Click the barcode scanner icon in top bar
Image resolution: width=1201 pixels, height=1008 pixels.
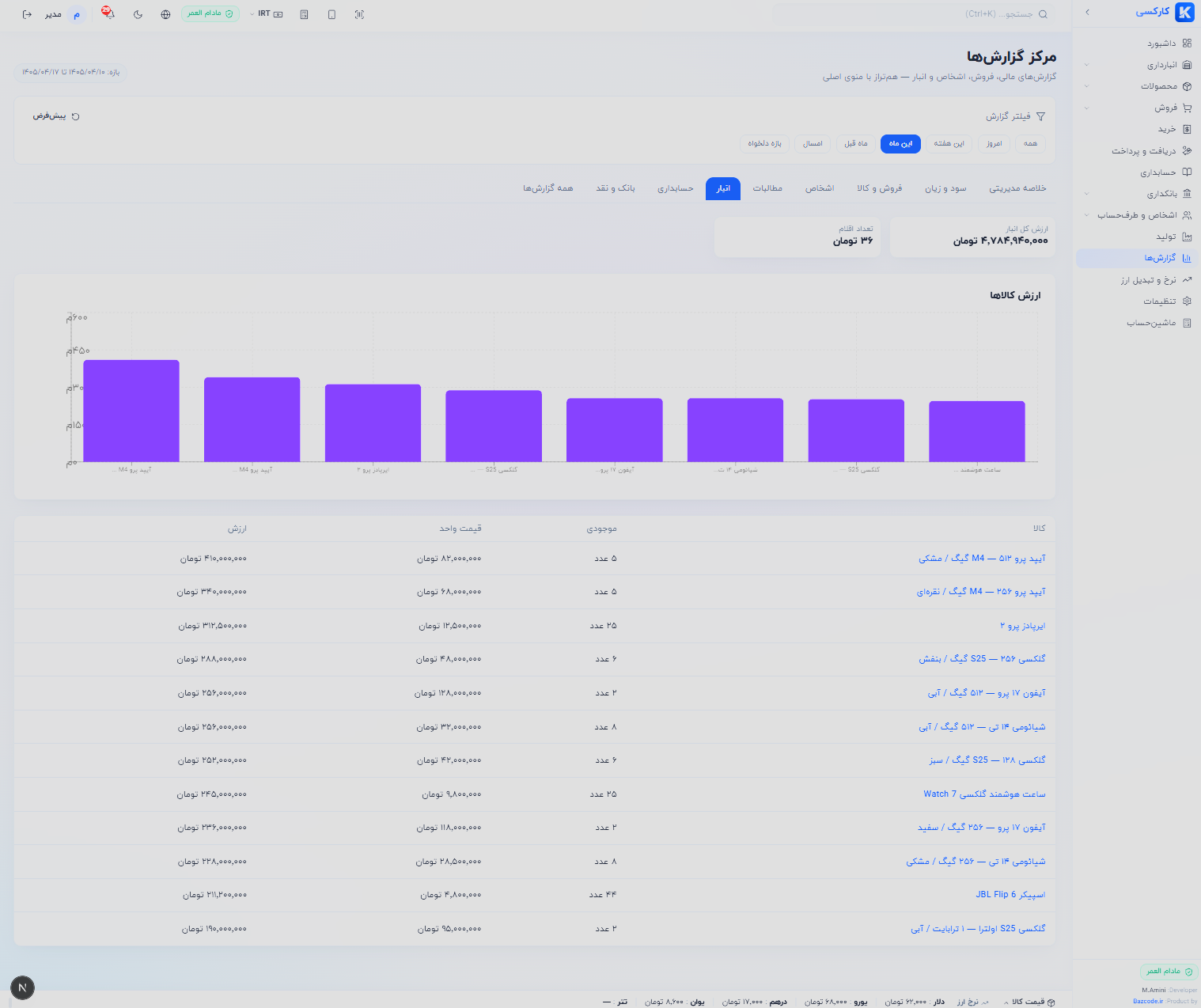(x=359, y=14)
